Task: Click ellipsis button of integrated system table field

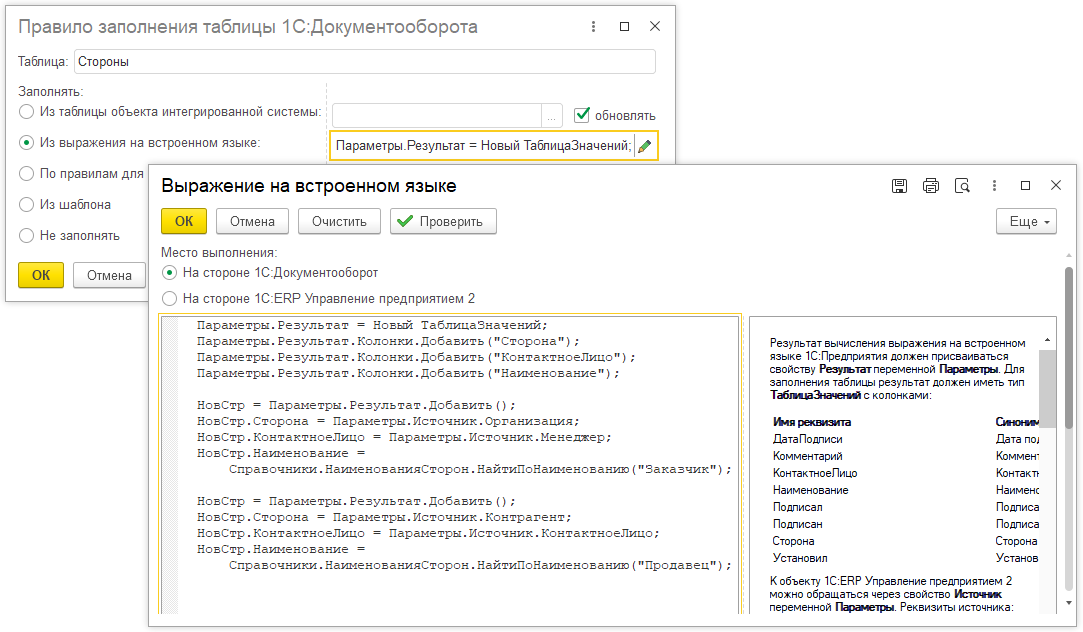Action: tap(551, 116)
